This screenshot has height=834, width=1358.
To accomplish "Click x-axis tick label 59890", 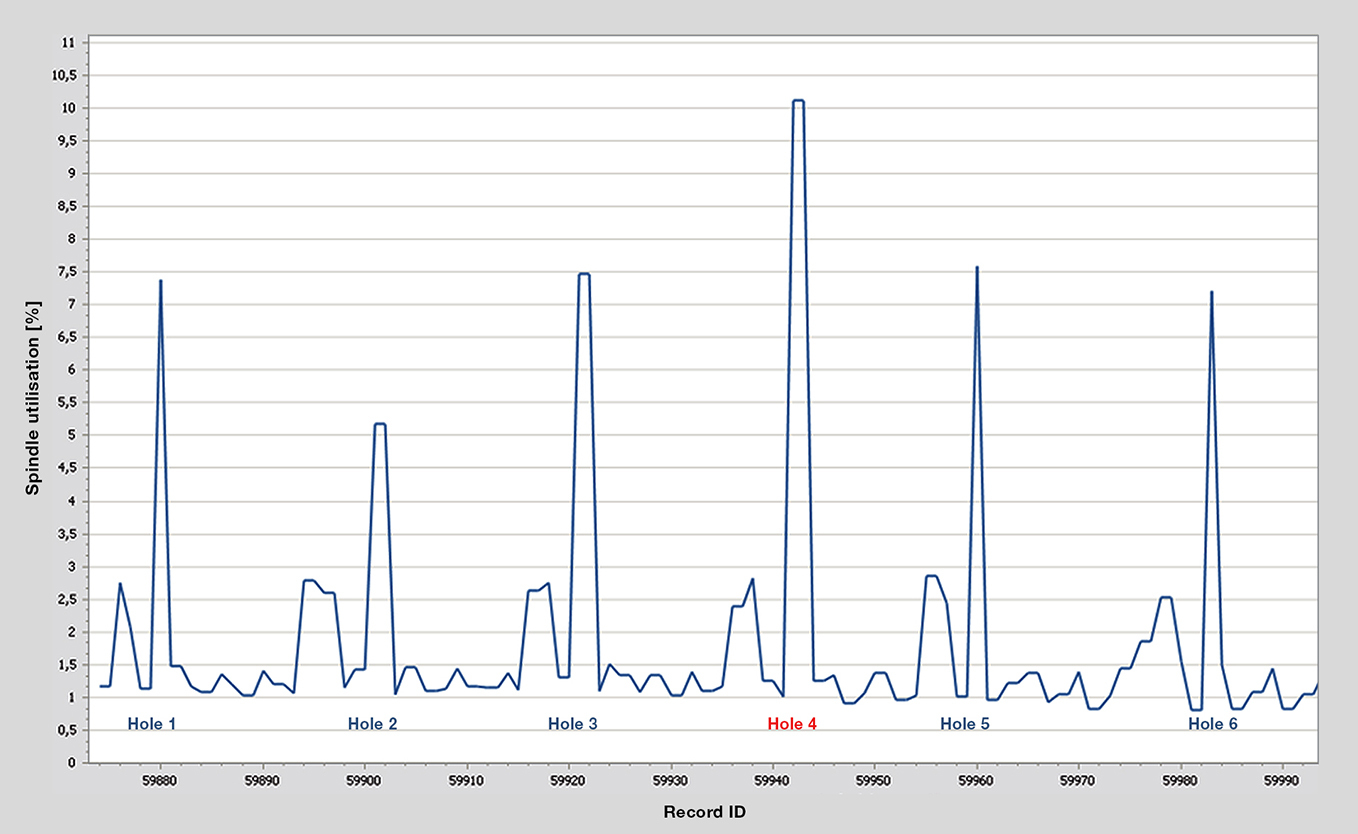I will (x=262, y=779).
